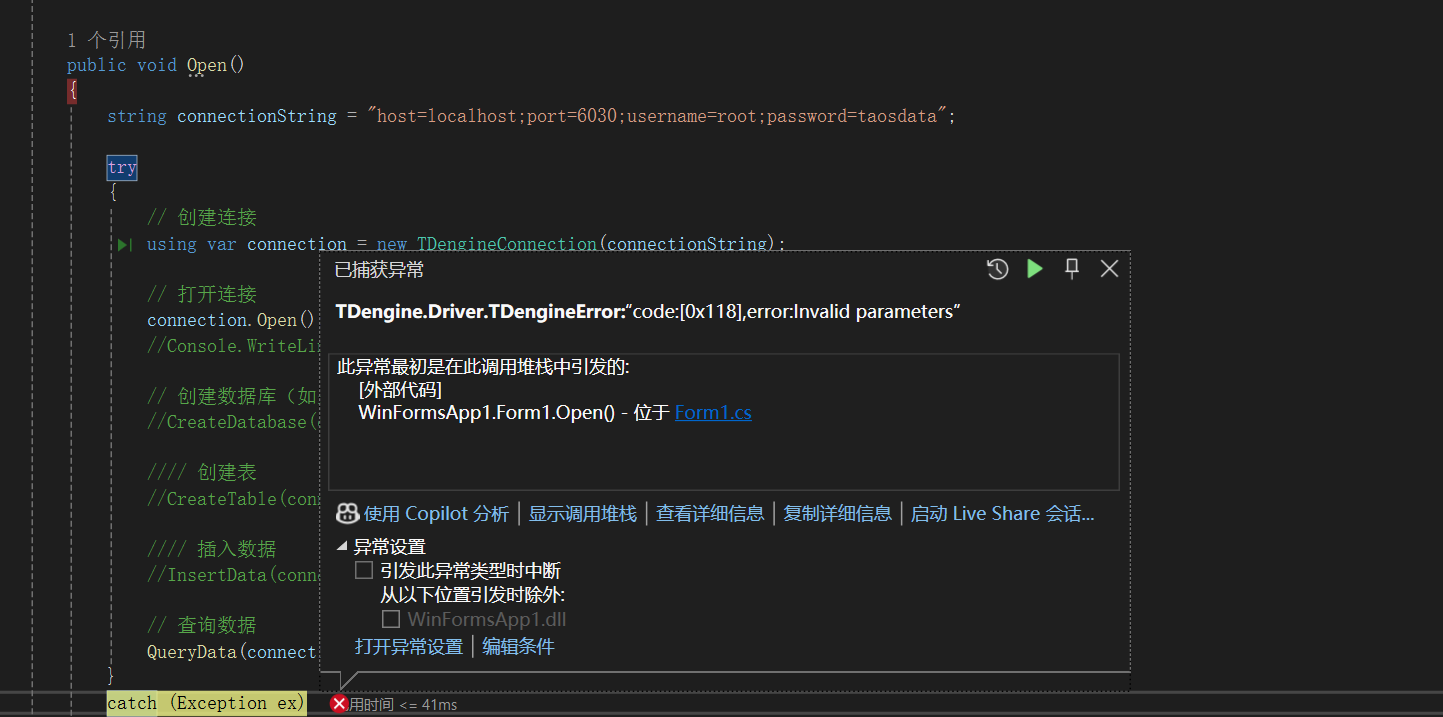This screenshot has height=717, width=1443.
Task: Click the exception history icon in popup
Action: coord(997,269)
